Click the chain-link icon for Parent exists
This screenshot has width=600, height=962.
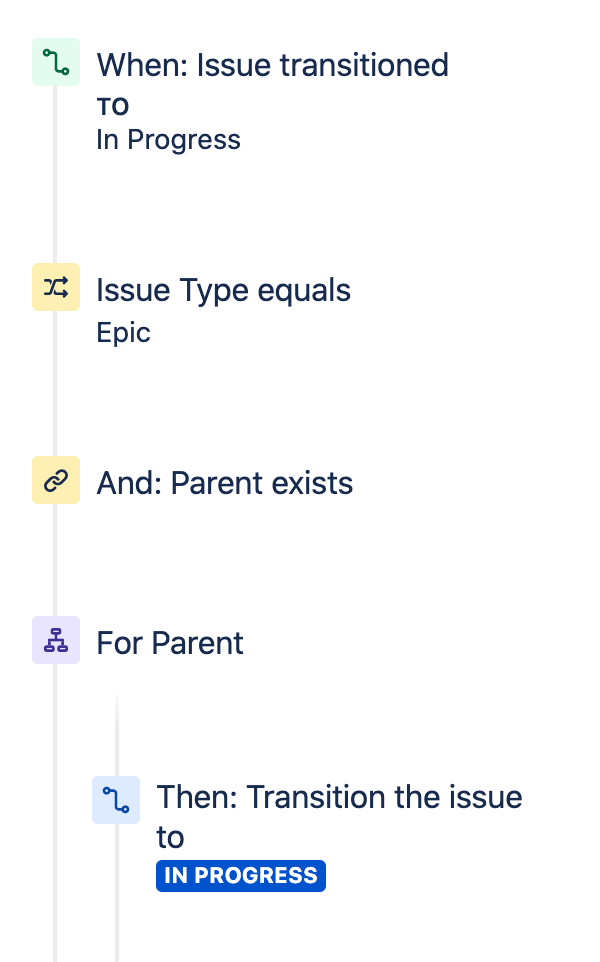pyautogui.click(x=56, y=480)
